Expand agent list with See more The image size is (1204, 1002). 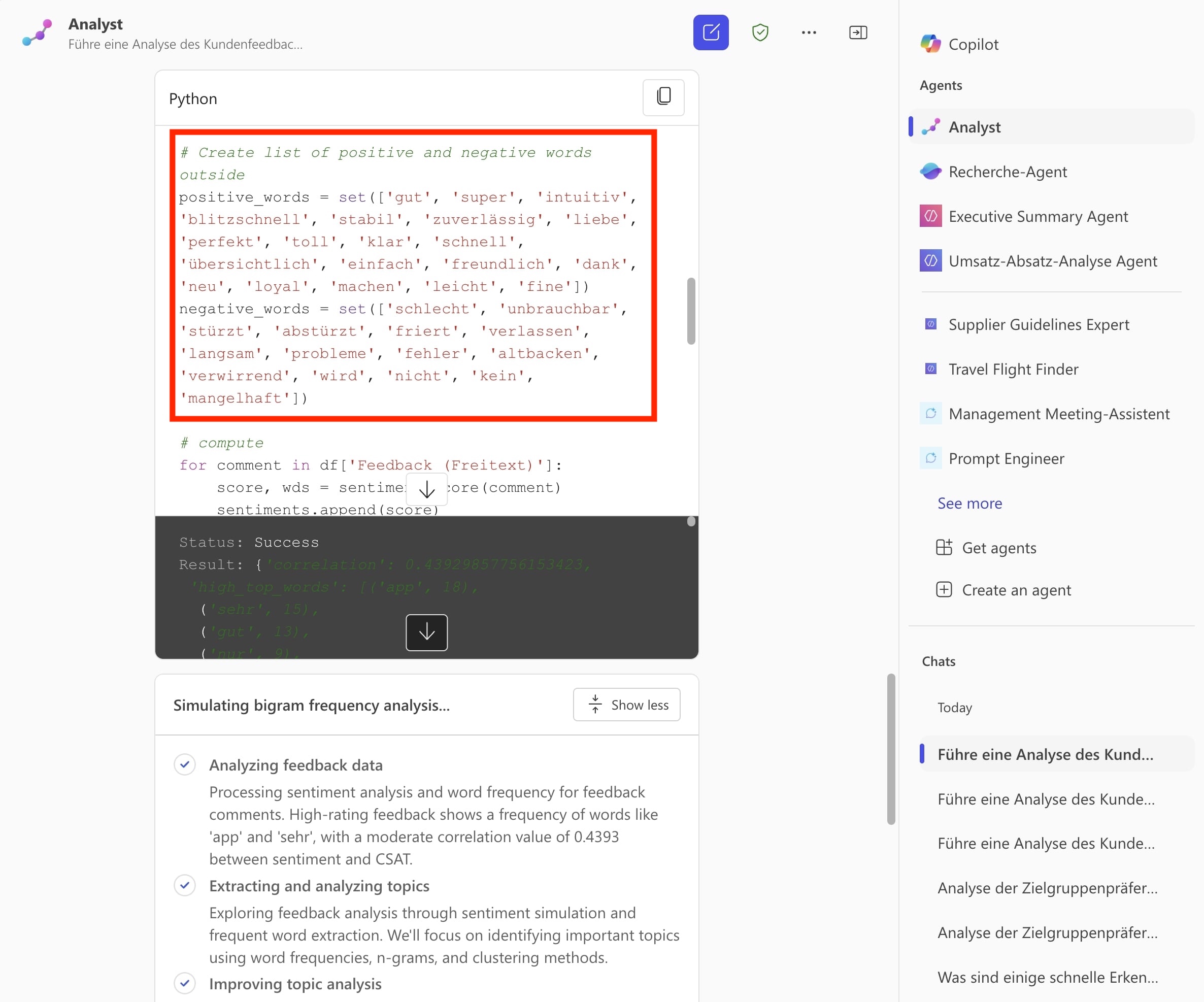[x=969, y=503]
